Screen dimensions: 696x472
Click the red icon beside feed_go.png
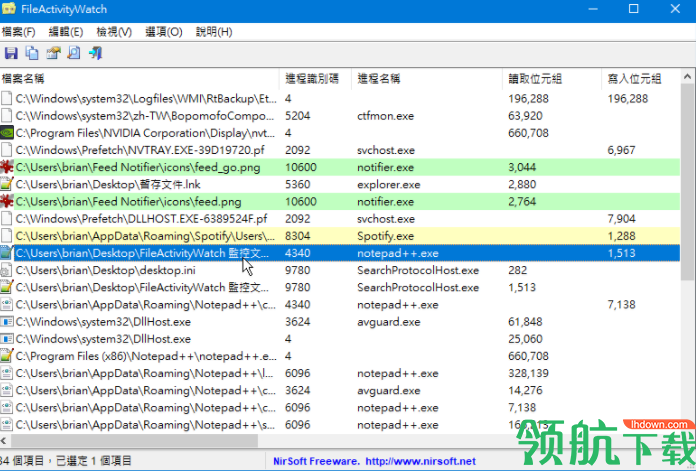[7, 167]
